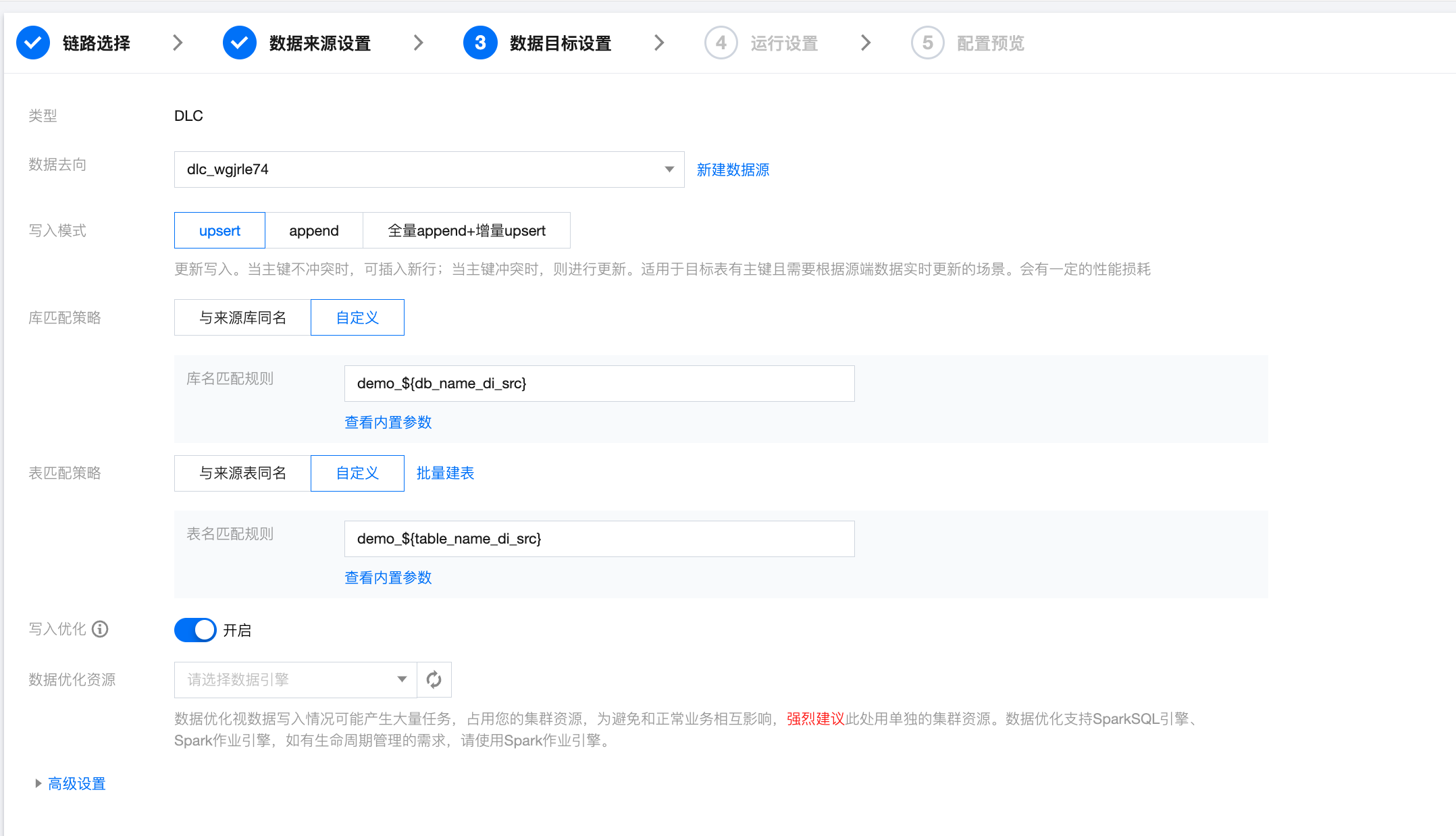Viewport: 1456px width, 836px height.
Task: Choose 全量append+增量upsert write mode
Action: click(x=467, y=231)
